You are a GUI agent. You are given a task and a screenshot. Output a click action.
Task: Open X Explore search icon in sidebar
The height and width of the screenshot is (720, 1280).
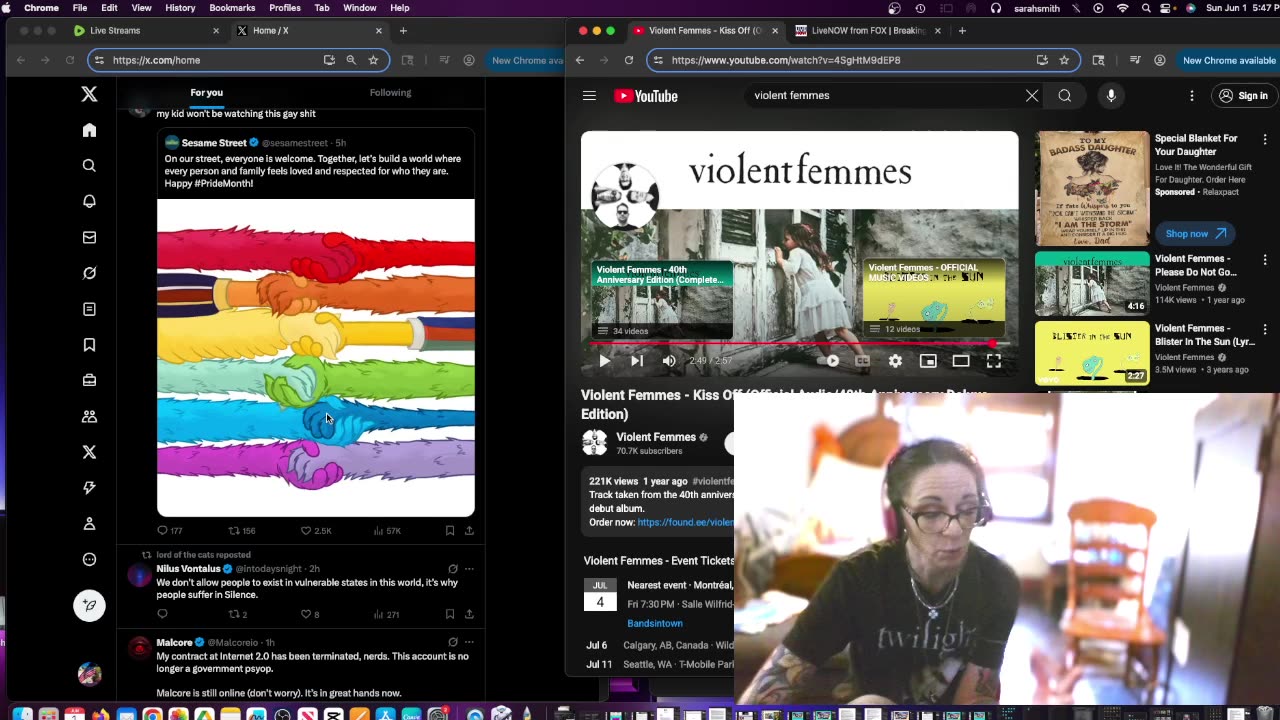tap(89, 166)
